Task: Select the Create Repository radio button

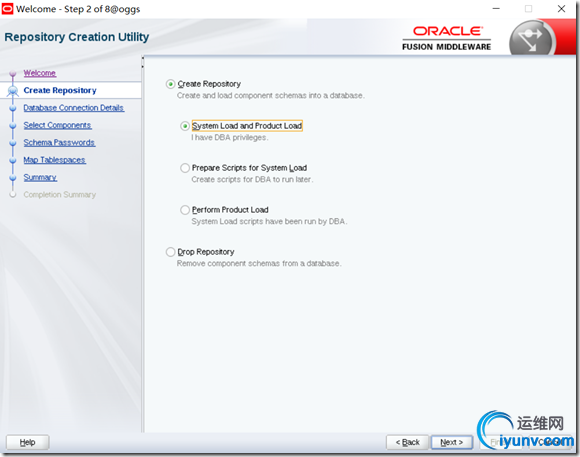Action: (170, 84)
